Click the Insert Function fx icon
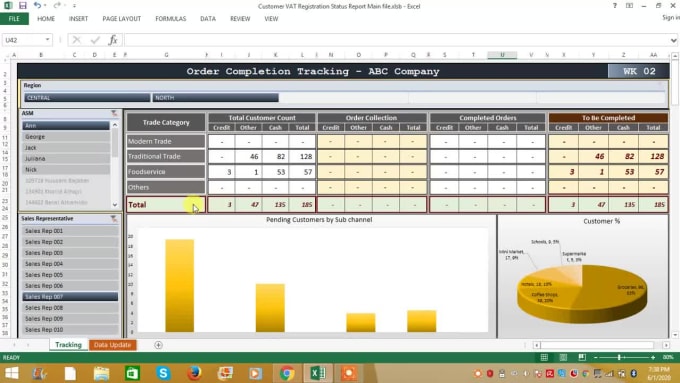The height and width of the screenshot is (383, 680). [113, 40]
